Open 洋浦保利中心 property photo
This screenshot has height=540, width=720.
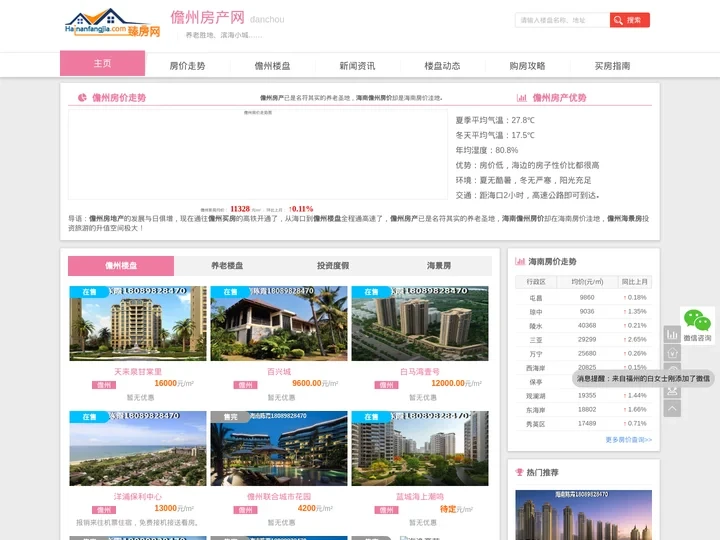[138, 448]
